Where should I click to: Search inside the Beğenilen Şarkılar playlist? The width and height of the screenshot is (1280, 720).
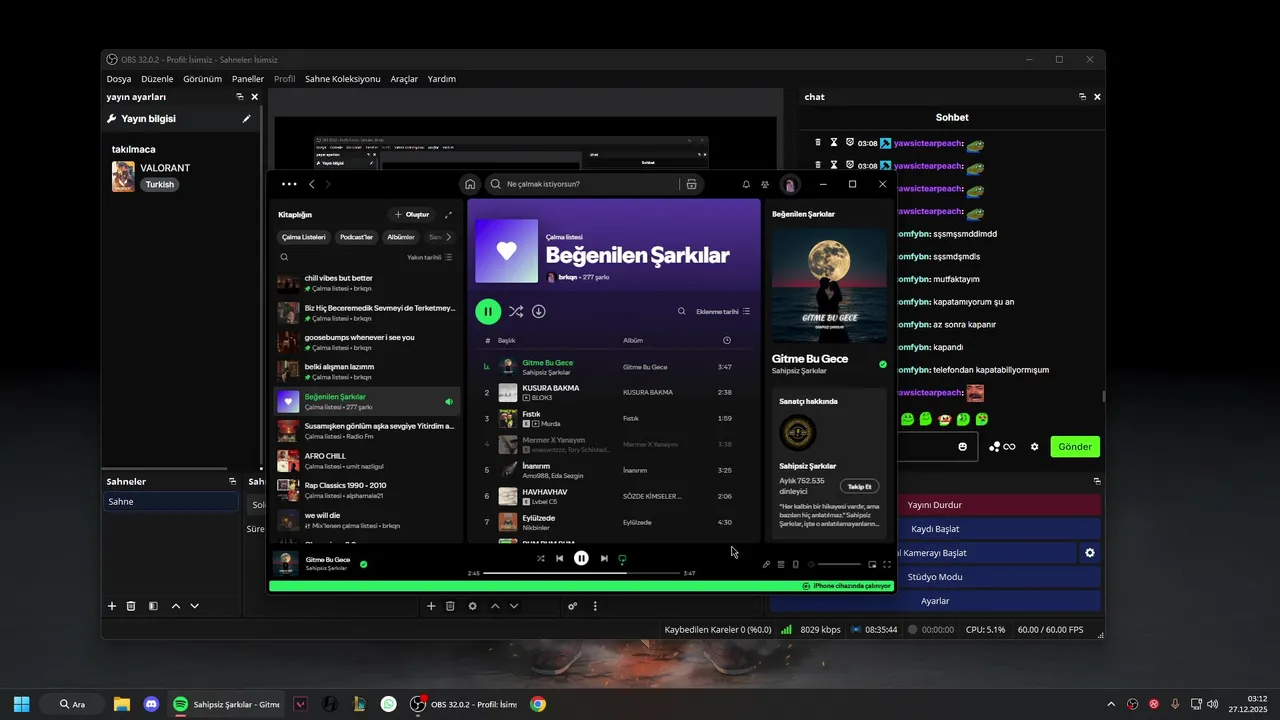pyautogui.click(x=682, y=312)
